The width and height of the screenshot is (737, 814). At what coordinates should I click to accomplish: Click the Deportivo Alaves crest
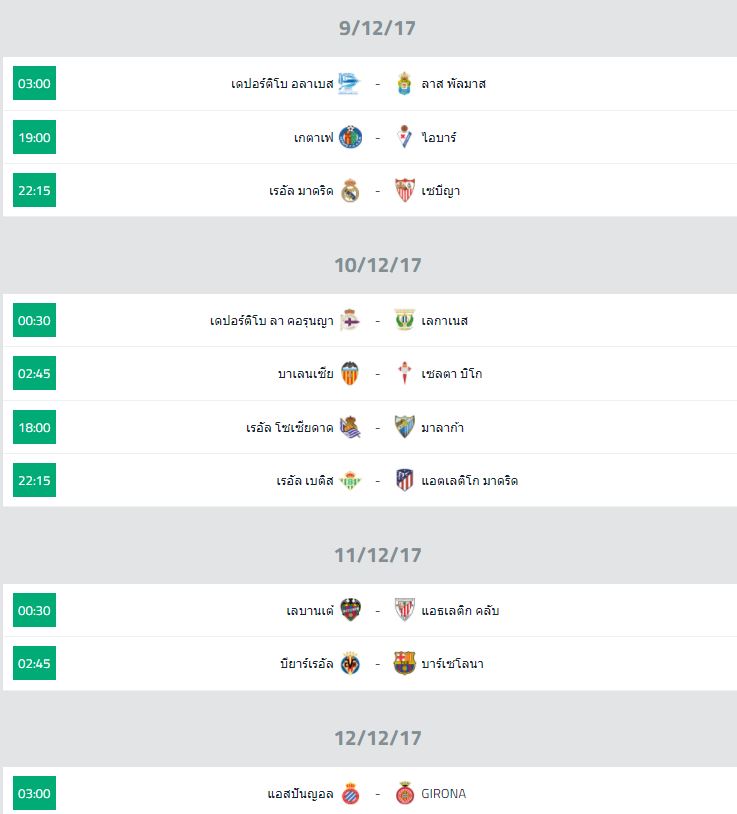[349, 84]
